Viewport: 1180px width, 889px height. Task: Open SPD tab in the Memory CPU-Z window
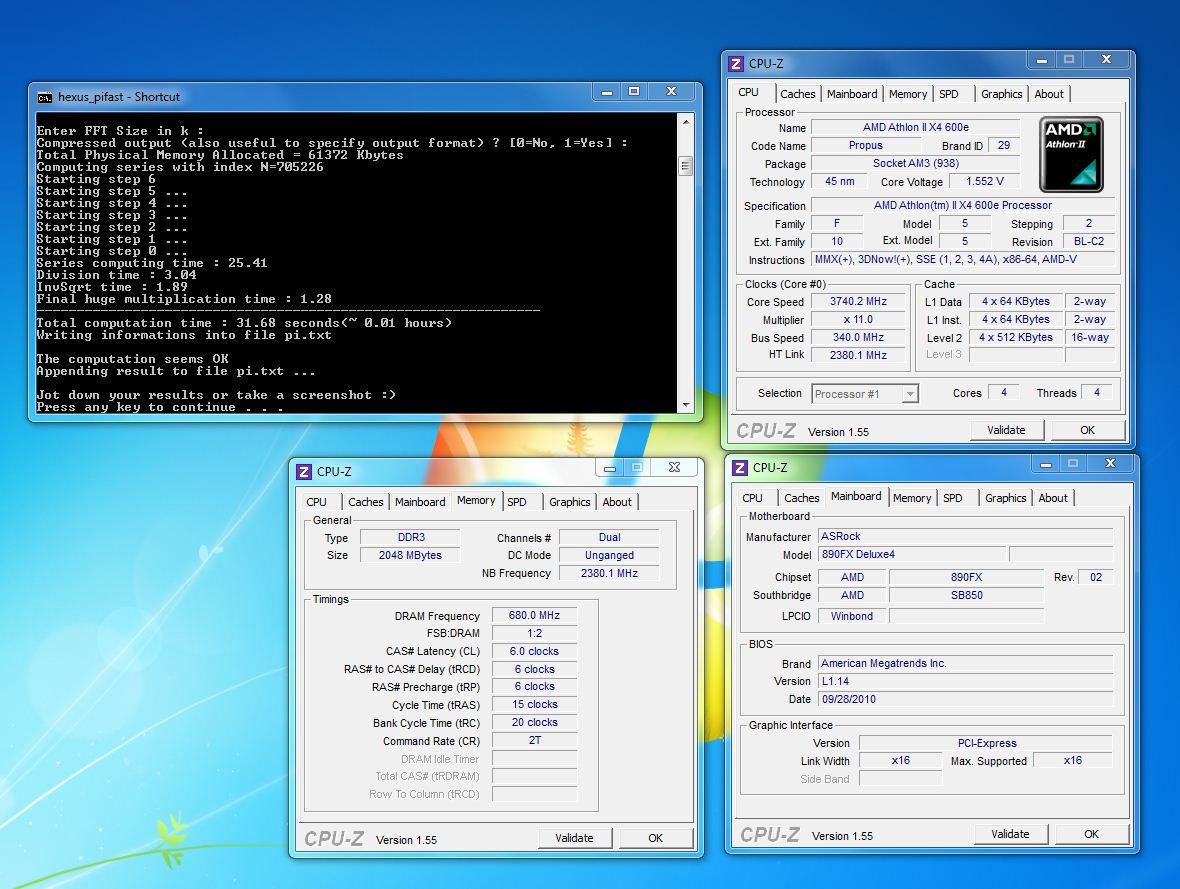[x=517, y=502]
